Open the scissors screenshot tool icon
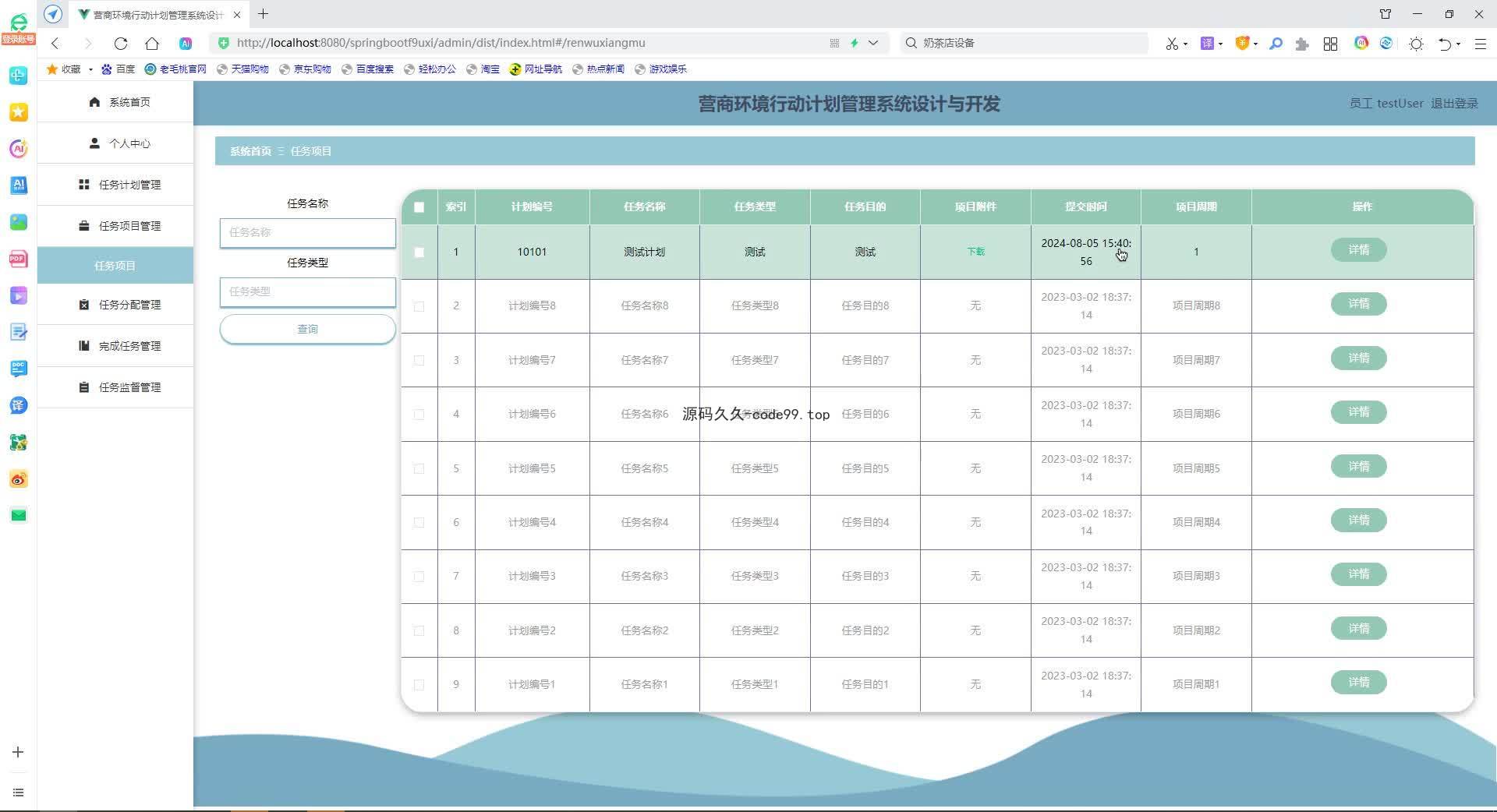This screenshot has width=1497, height=812. pos(1171,44)
